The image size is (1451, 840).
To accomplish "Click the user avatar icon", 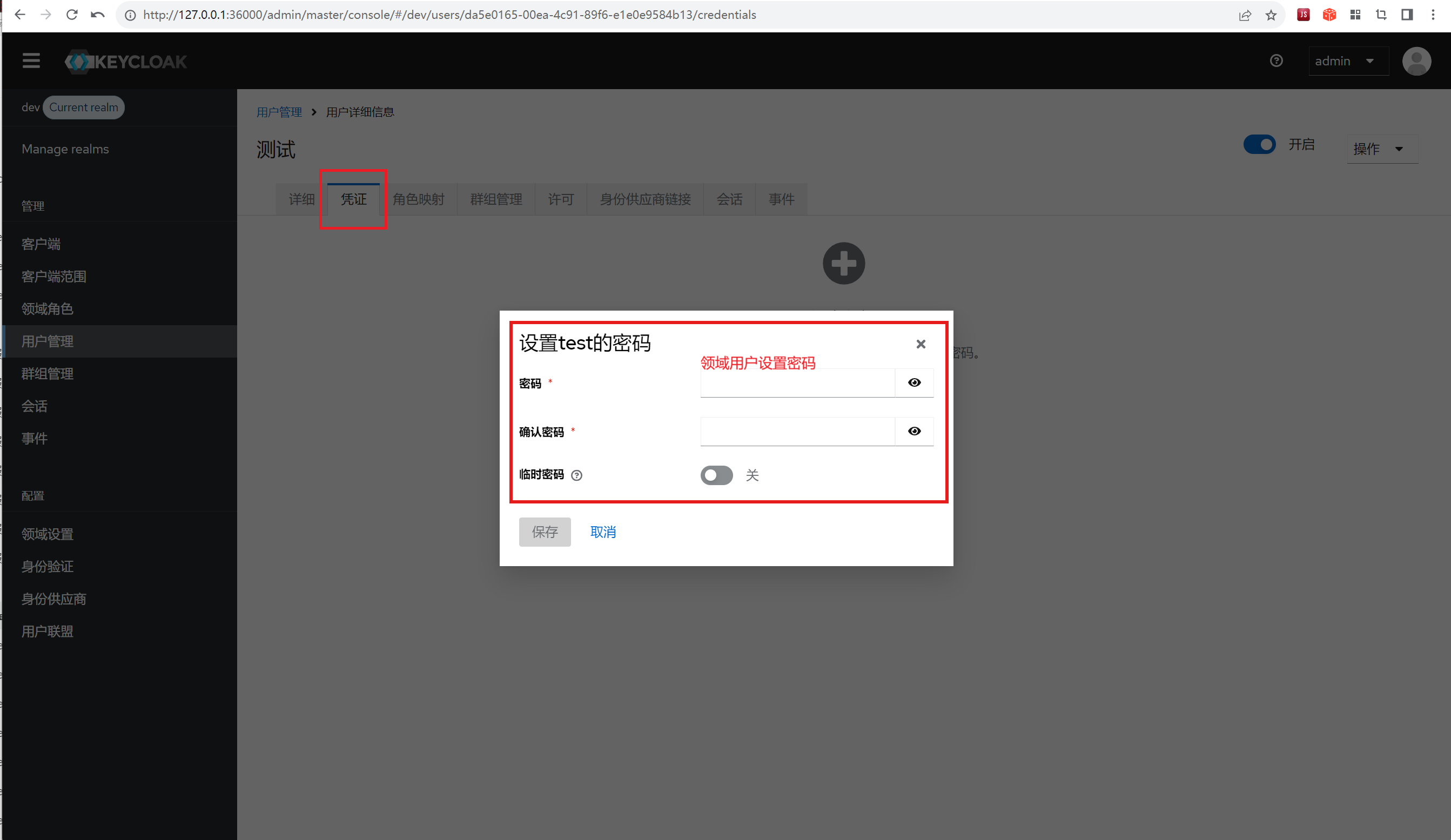I will (1416, 61).
